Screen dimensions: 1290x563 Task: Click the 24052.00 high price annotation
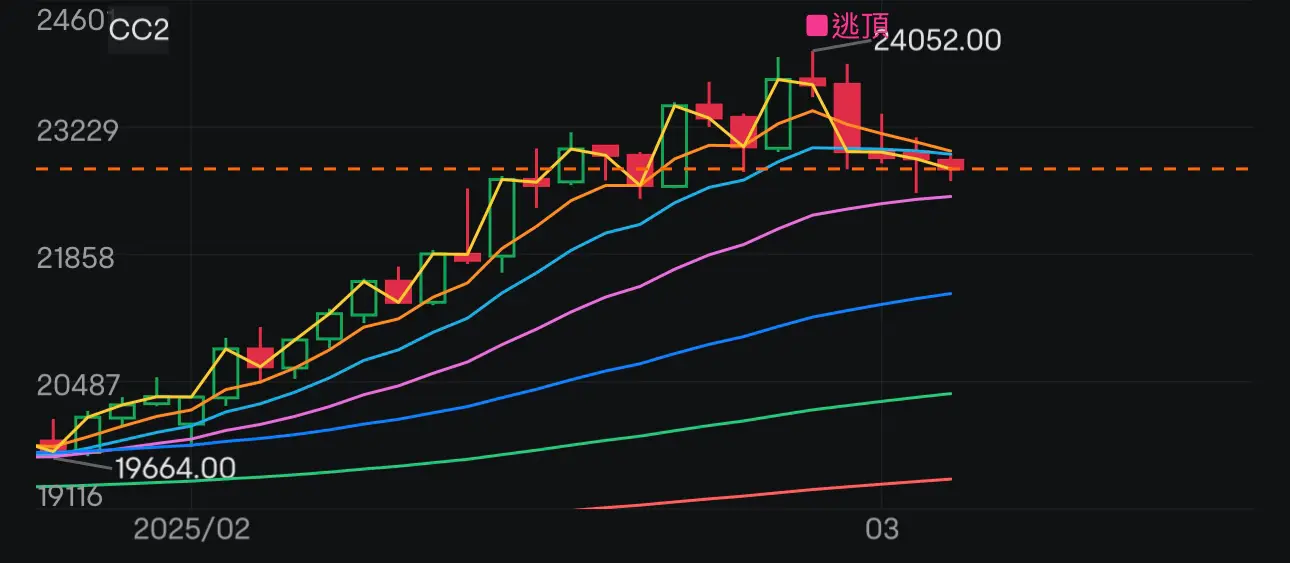point(936,40)
